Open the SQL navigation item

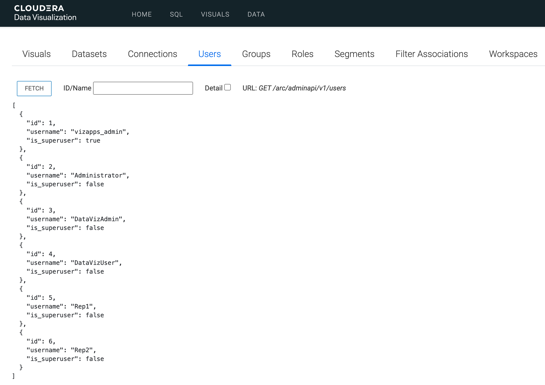pos(176,14)
